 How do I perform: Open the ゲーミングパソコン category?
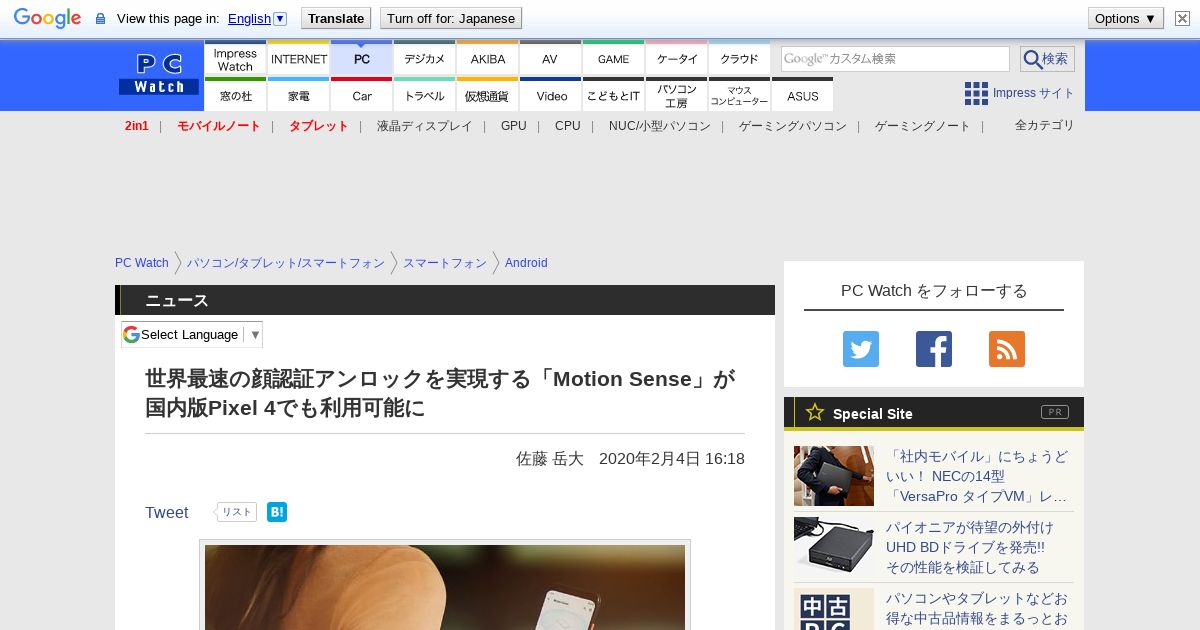[792, 126]
